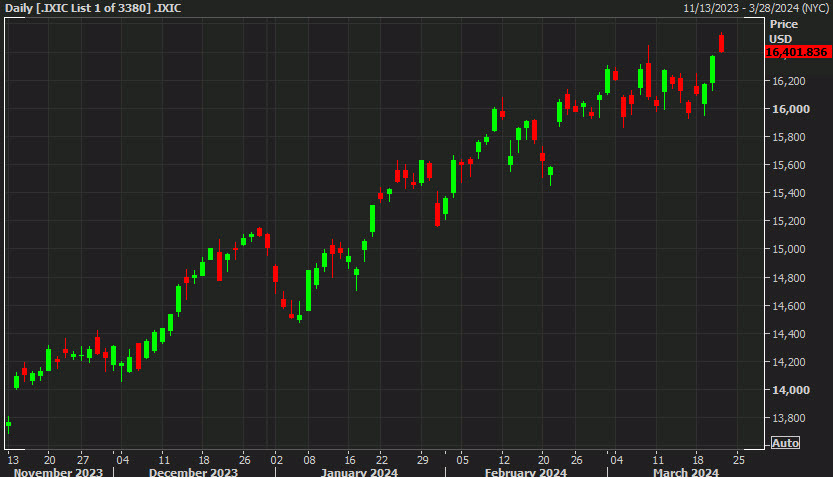The width and height of the screenshot is (833, 477).
Task: Click the 'November 2023' month label
Action: [58, 472]
